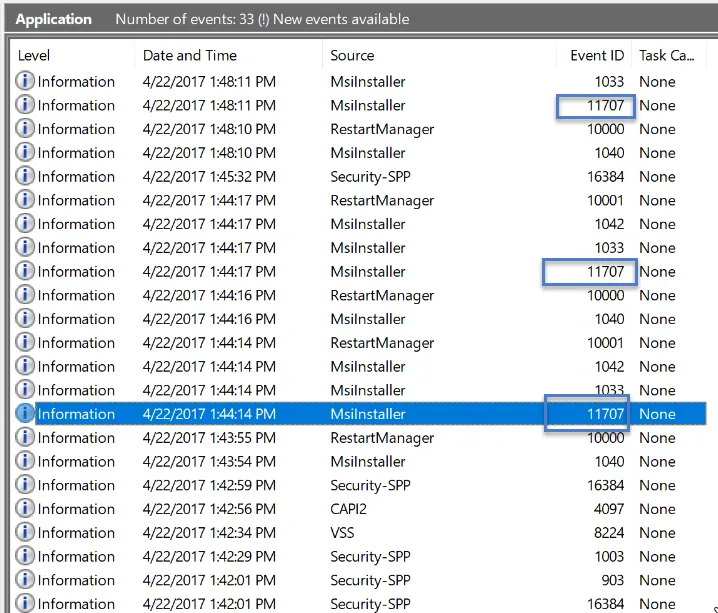Click the info icon of the 1:42:59 PM Security-SPP row
Image resolution: width=718 pixels, height=613 pixels.
point(25,485)
